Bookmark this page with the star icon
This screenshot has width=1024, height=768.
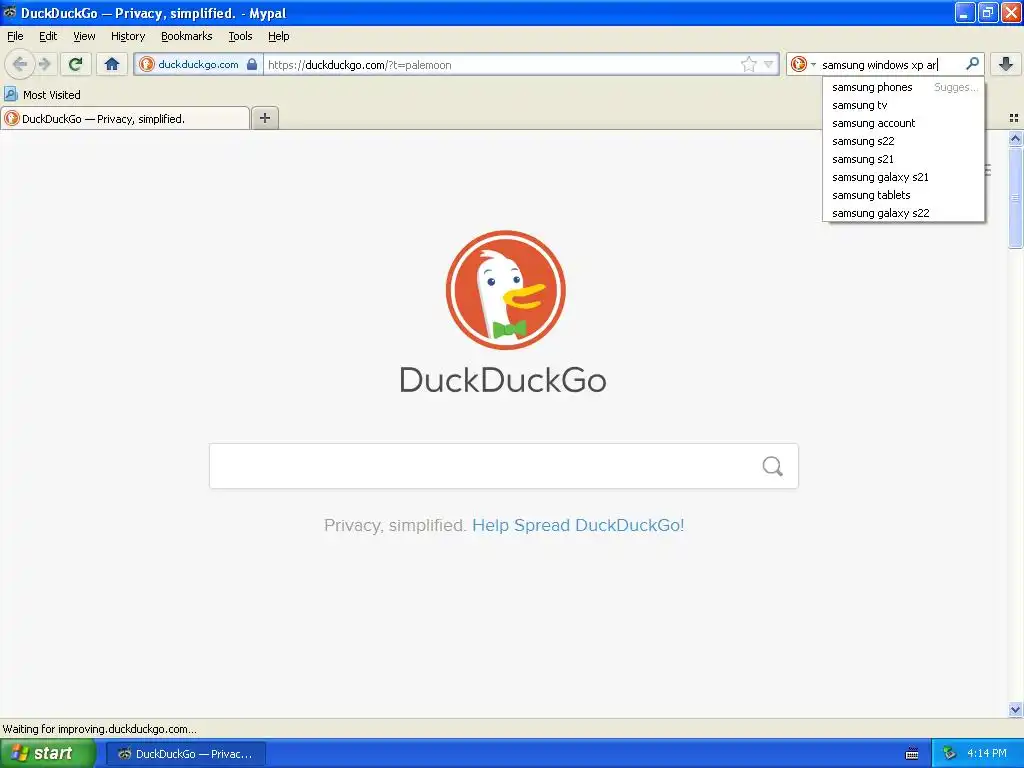[748, 64]
